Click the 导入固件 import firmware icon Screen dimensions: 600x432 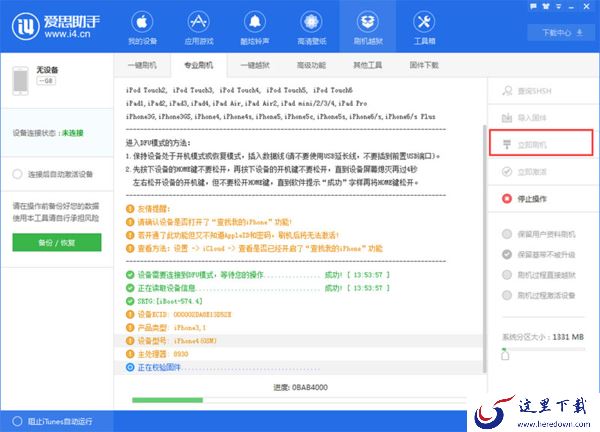pos(507,117)
